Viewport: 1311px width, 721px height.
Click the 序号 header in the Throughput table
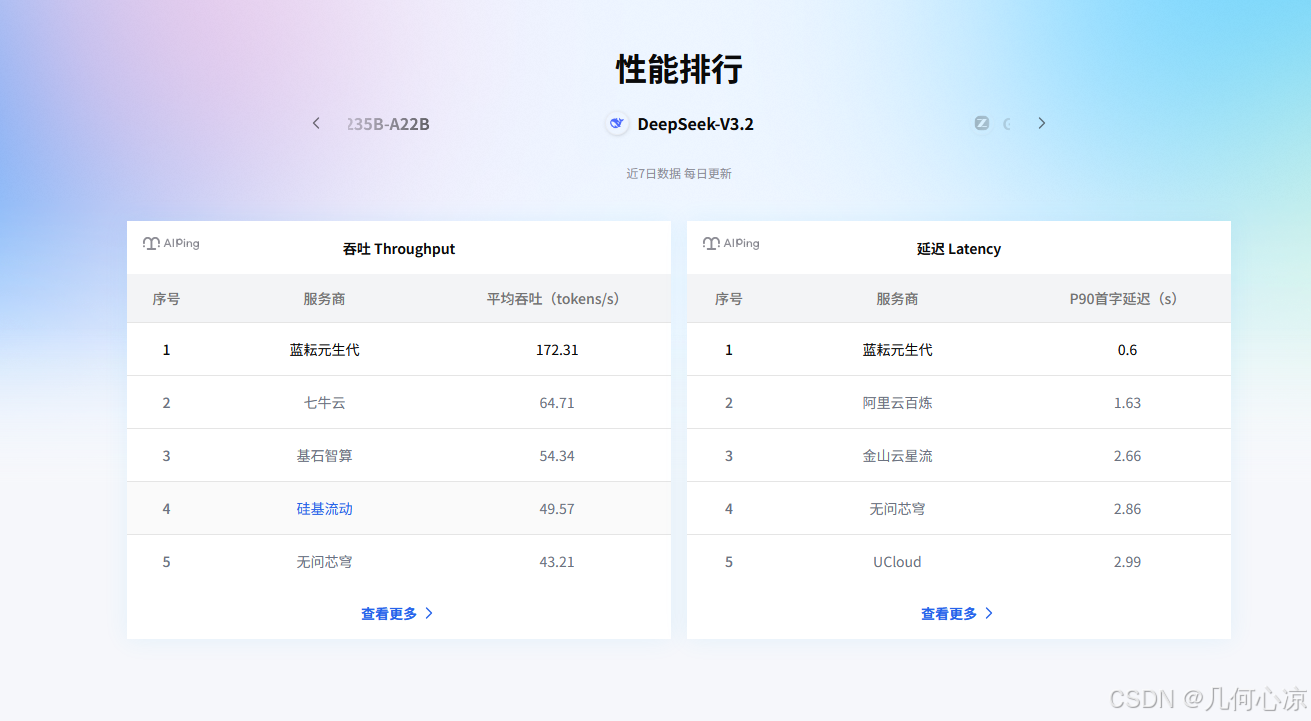(166, 299)
